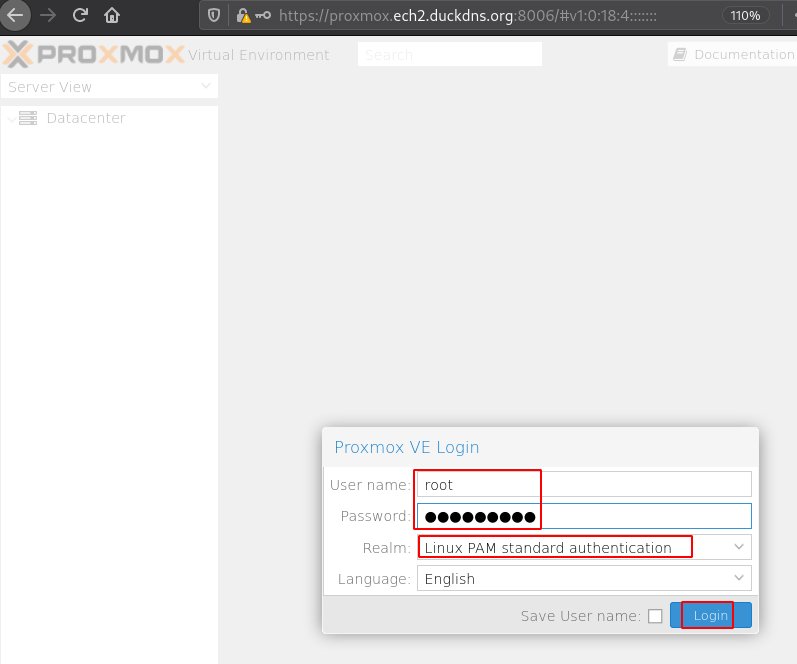Open the Language dropdown arrow
This screenshot has width=797, height=664.
pos(739,578)
